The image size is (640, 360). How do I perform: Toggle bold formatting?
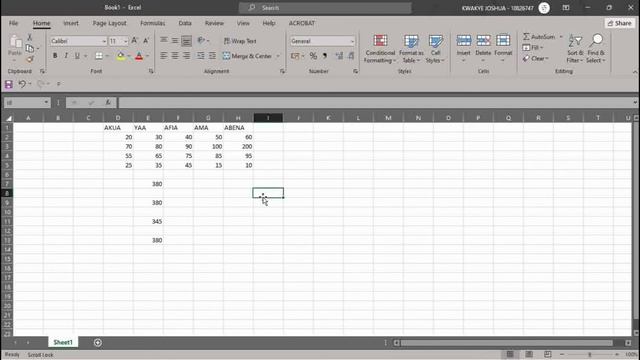pos(55,56)
